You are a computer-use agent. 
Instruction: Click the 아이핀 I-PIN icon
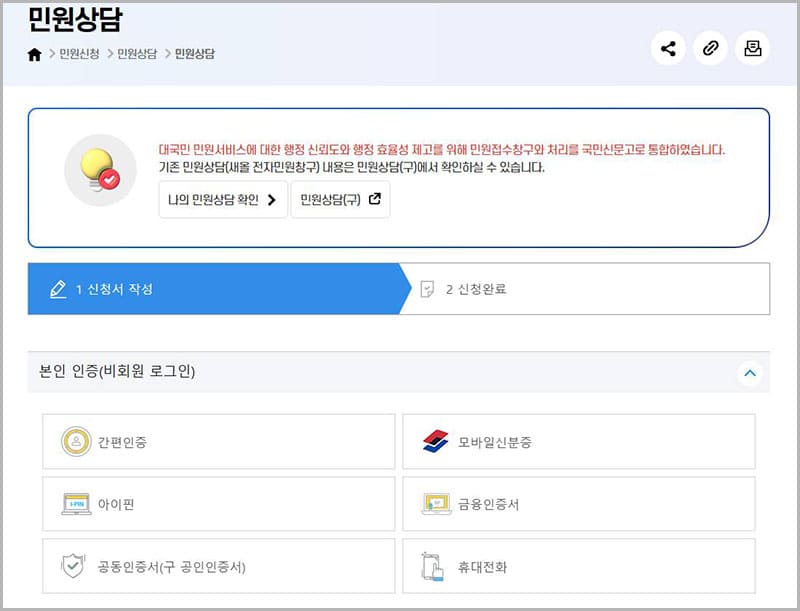(76, 504)
